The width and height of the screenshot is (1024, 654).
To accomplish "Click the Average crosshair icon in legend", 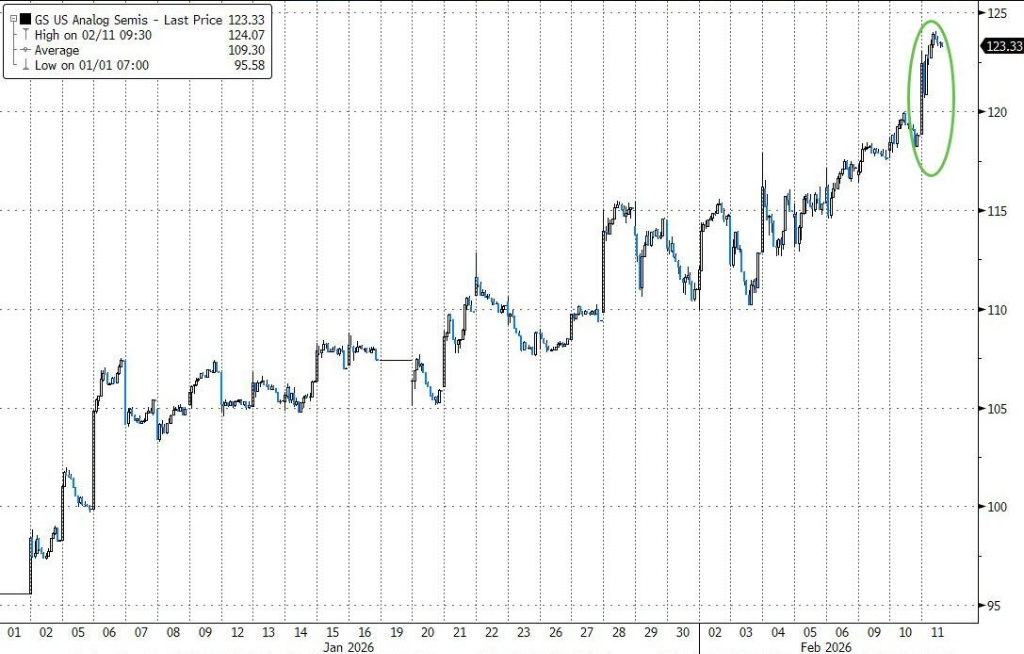I will [x=25, y=49].
